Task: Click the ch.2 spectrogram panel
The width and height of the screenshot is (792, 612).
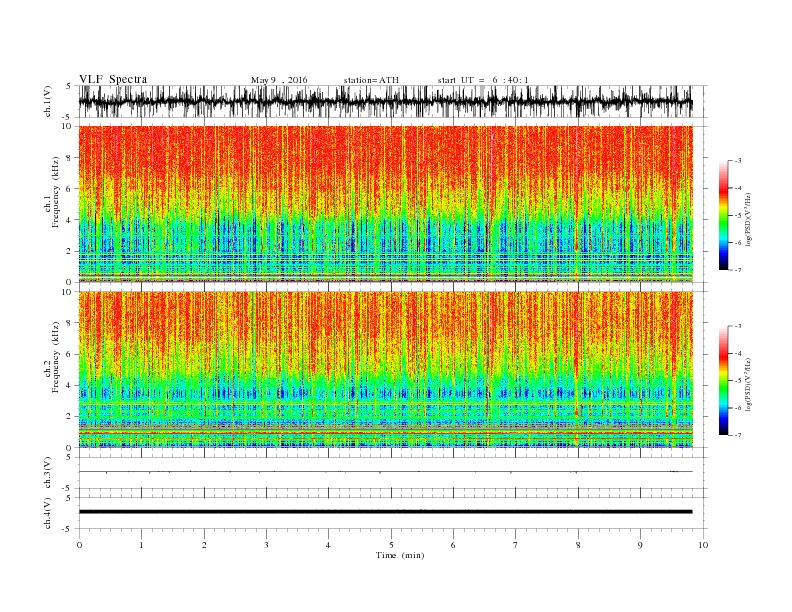Action: [x=385, y=370]
